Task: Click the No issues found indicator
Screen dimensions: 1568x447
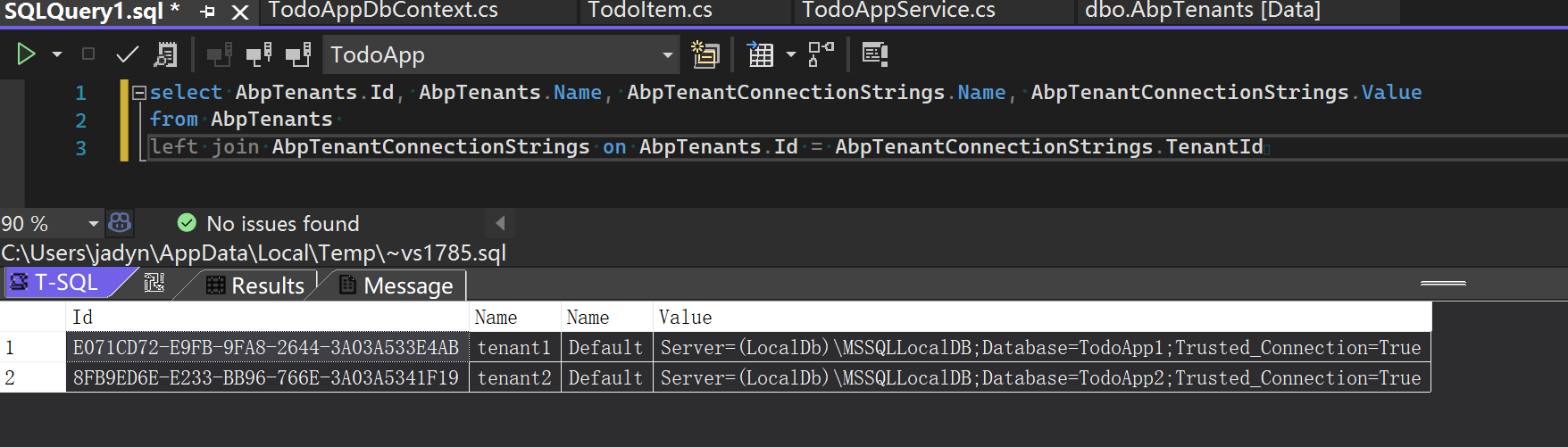Action: [x=269, y=223]
